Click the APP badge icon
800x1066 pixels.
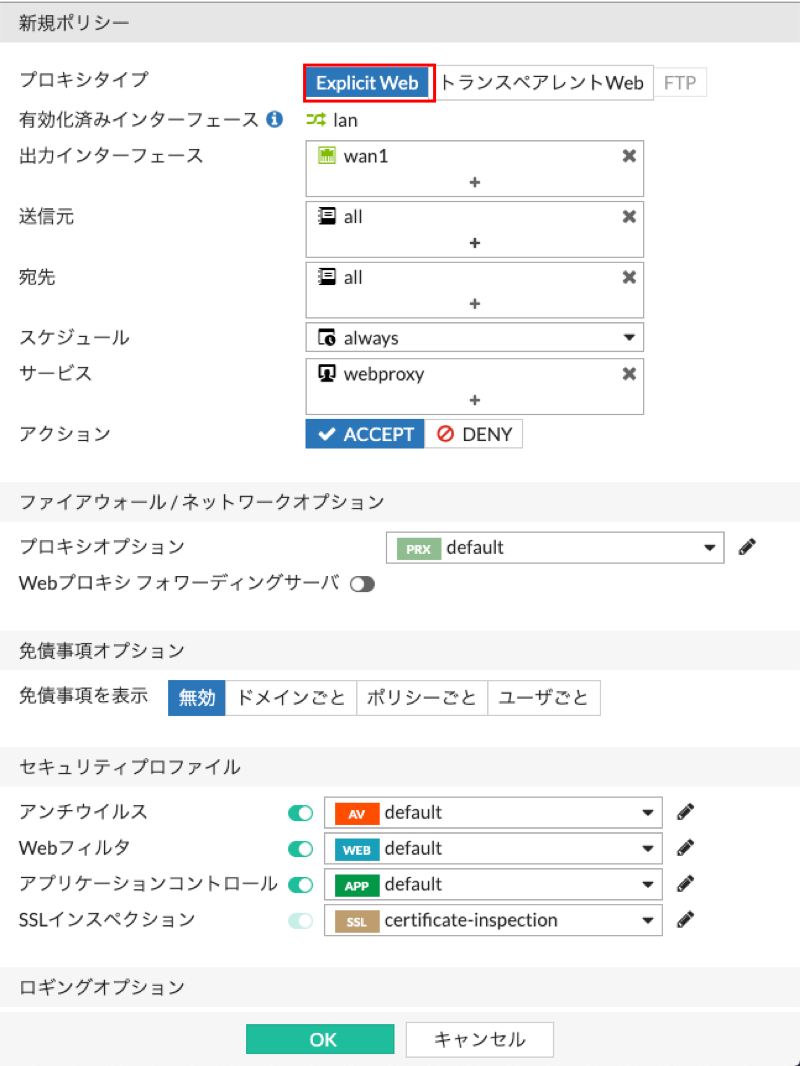357,885
